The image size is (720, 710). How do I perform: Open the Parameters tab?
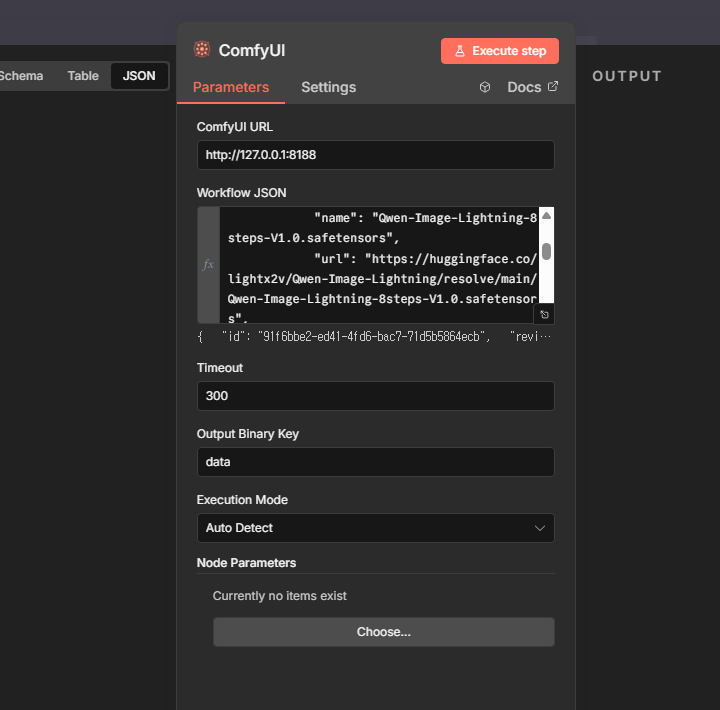231,87
